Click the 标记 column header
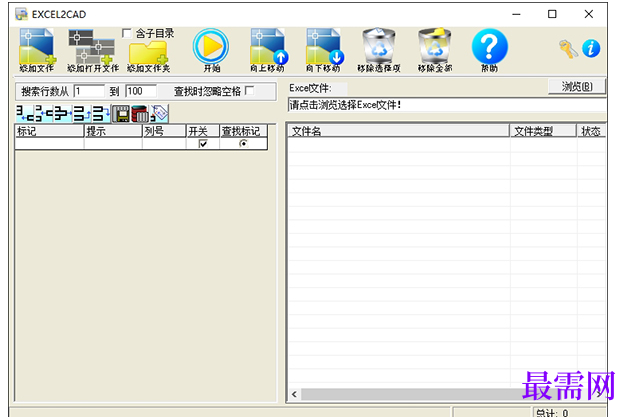Image resolution: width=634 pixels, height=417 pixels. coord(49,131)
